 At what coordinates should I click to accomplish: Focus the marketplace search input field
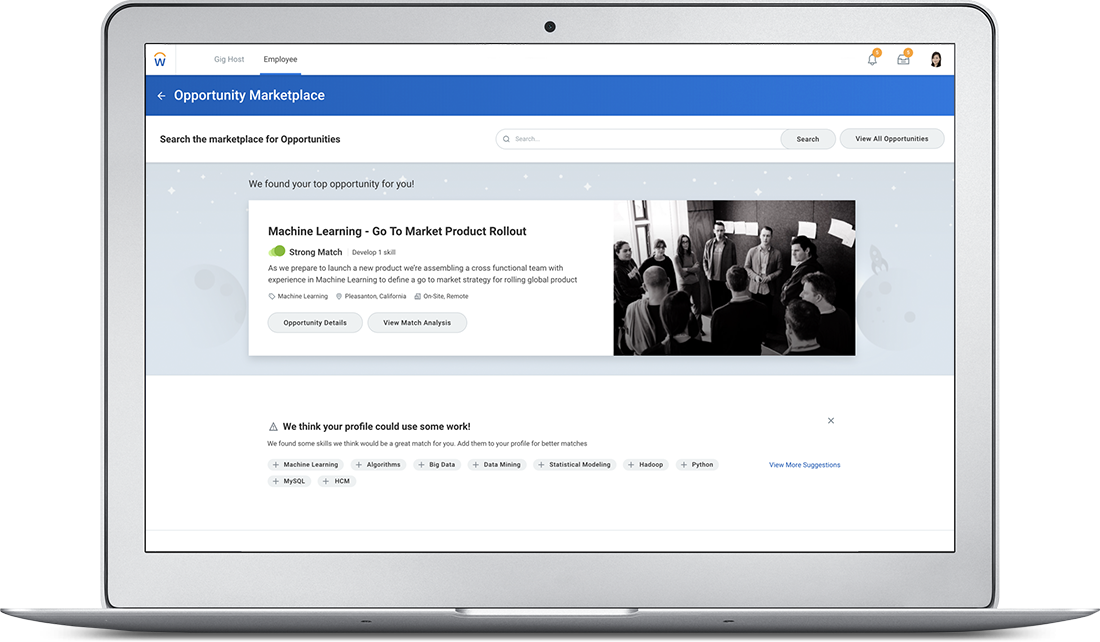click(x=640, y=139)
